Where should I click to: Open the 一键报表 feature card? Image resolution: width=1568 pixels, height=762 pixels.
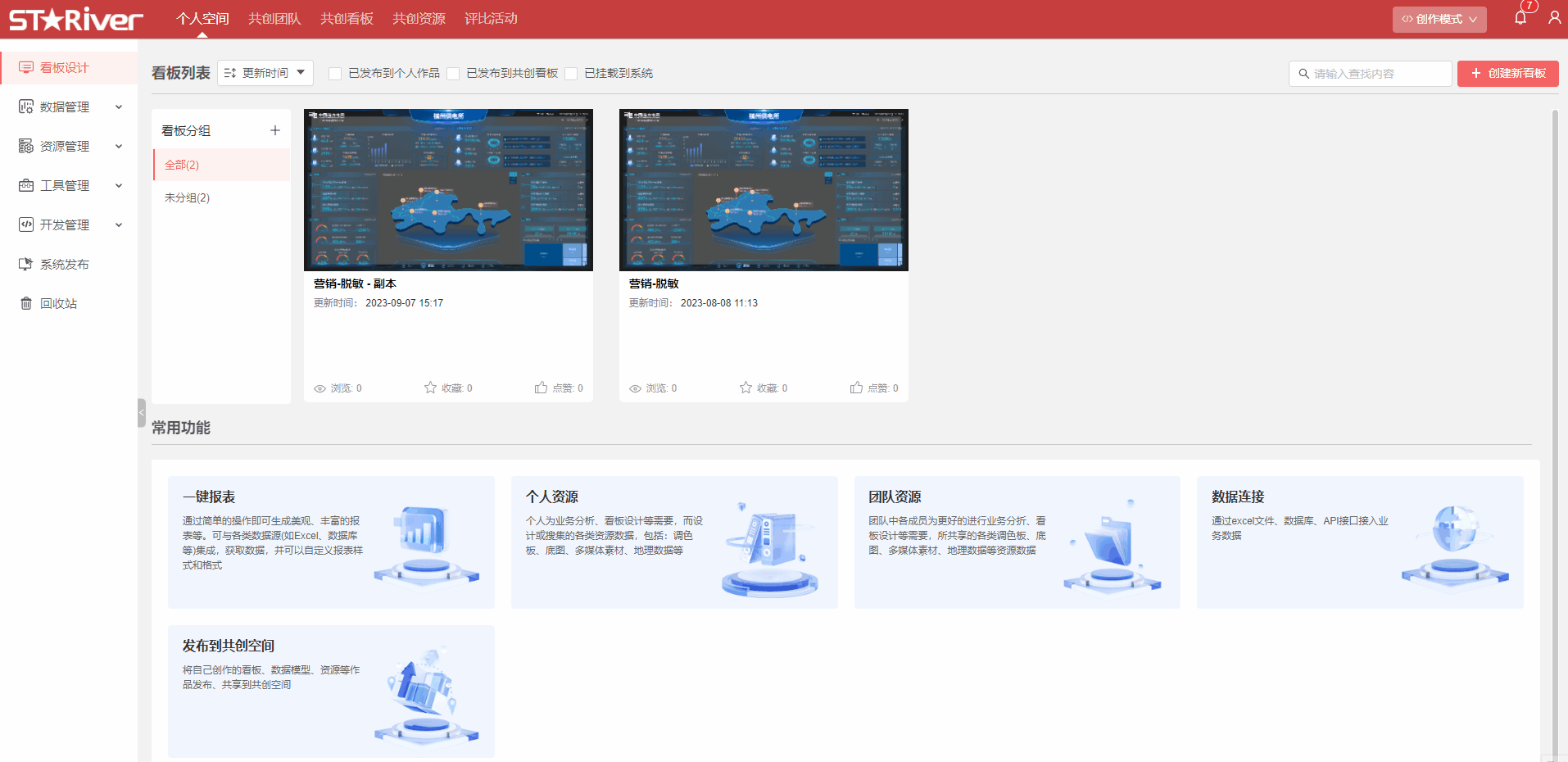[x=331, y=542]
